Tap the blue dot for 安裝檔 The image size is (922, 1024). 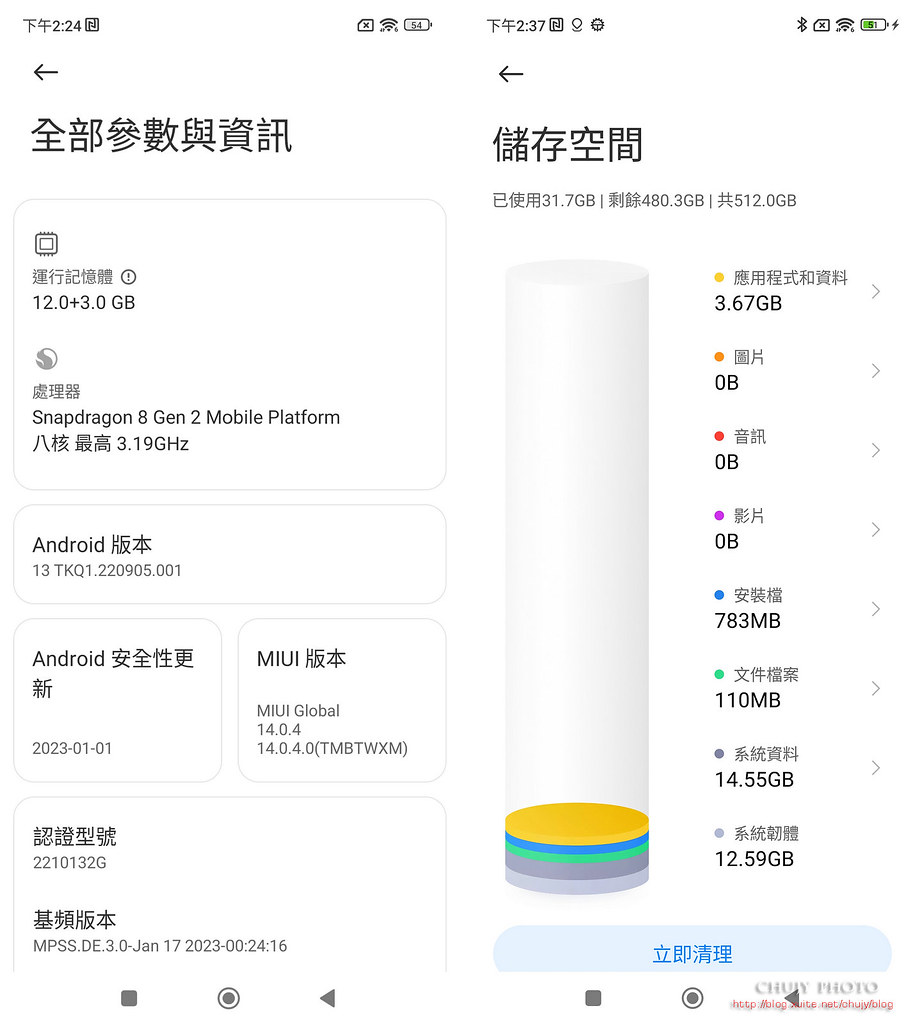(719, 595)
